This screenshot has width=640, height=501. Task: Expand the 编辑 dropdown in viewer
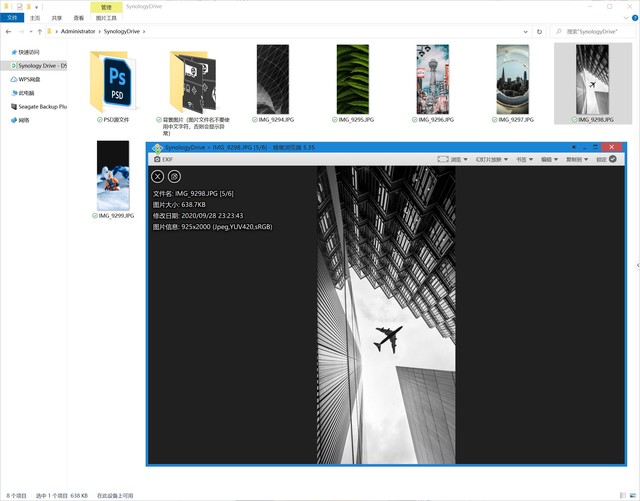549,159
